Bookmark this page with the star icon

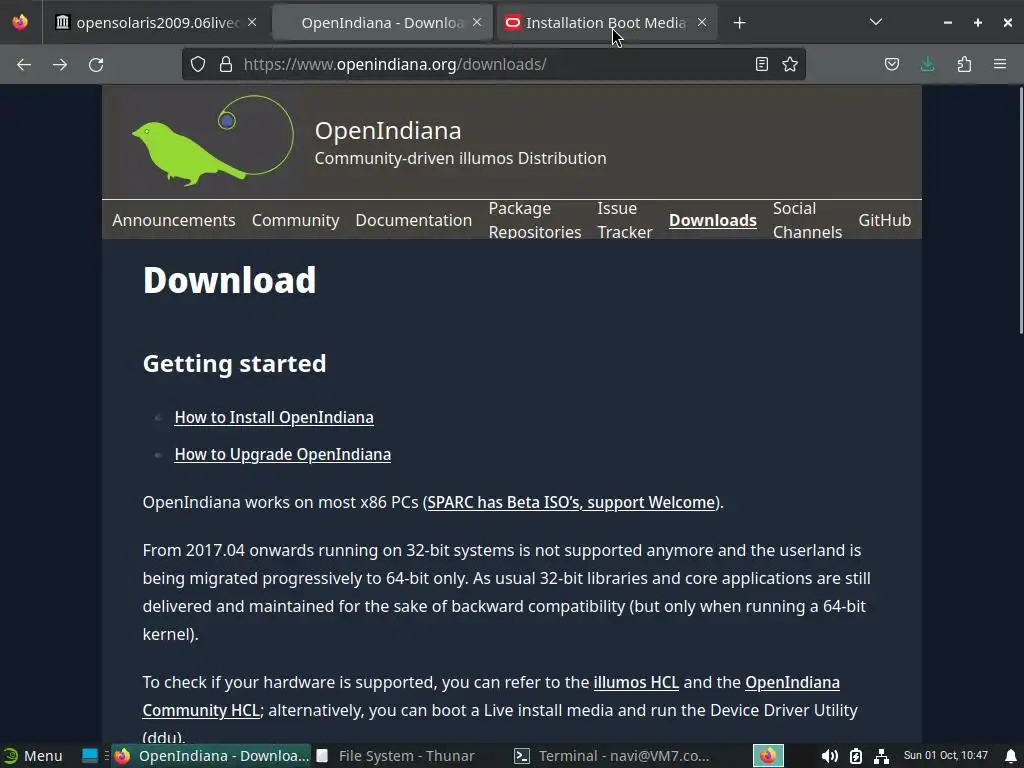790,64
